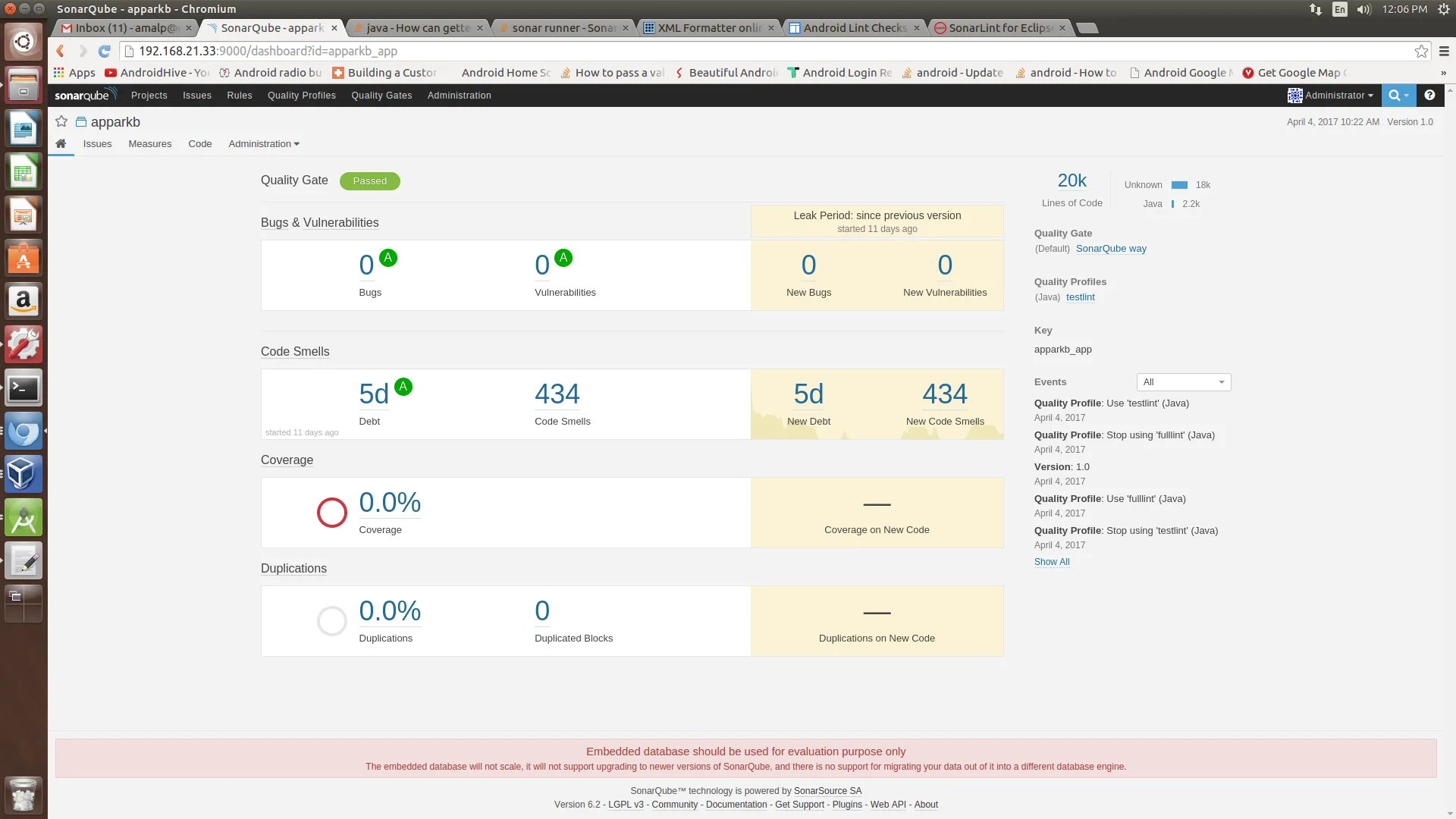
Task: Click the browser back arrow
Action: click(61, 51)
